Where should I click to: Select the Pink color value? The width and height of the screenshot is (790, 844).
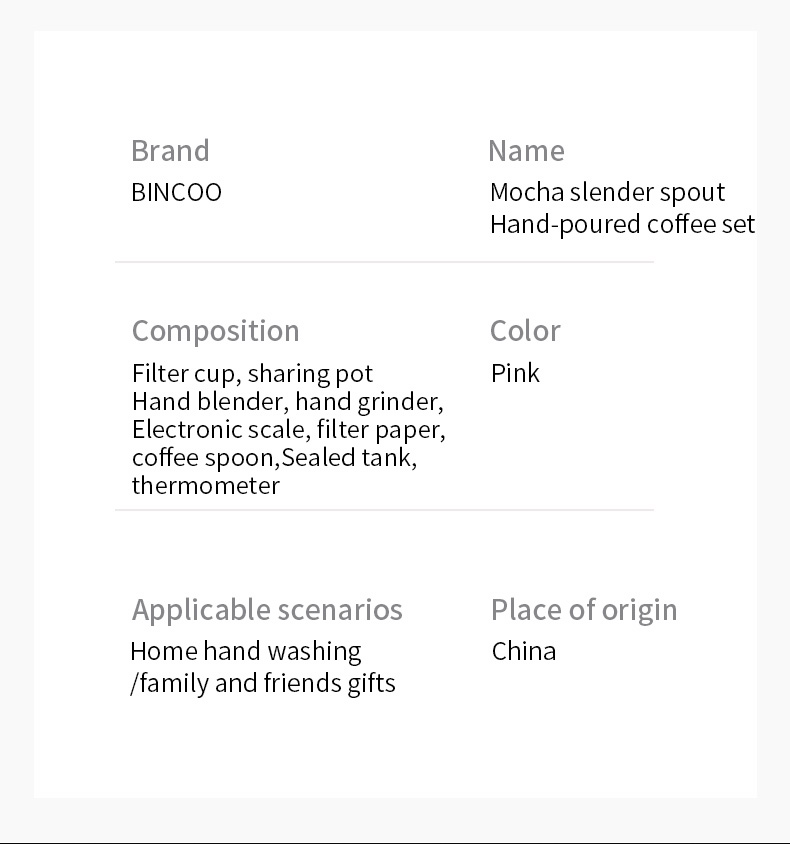tap(515, 373)
